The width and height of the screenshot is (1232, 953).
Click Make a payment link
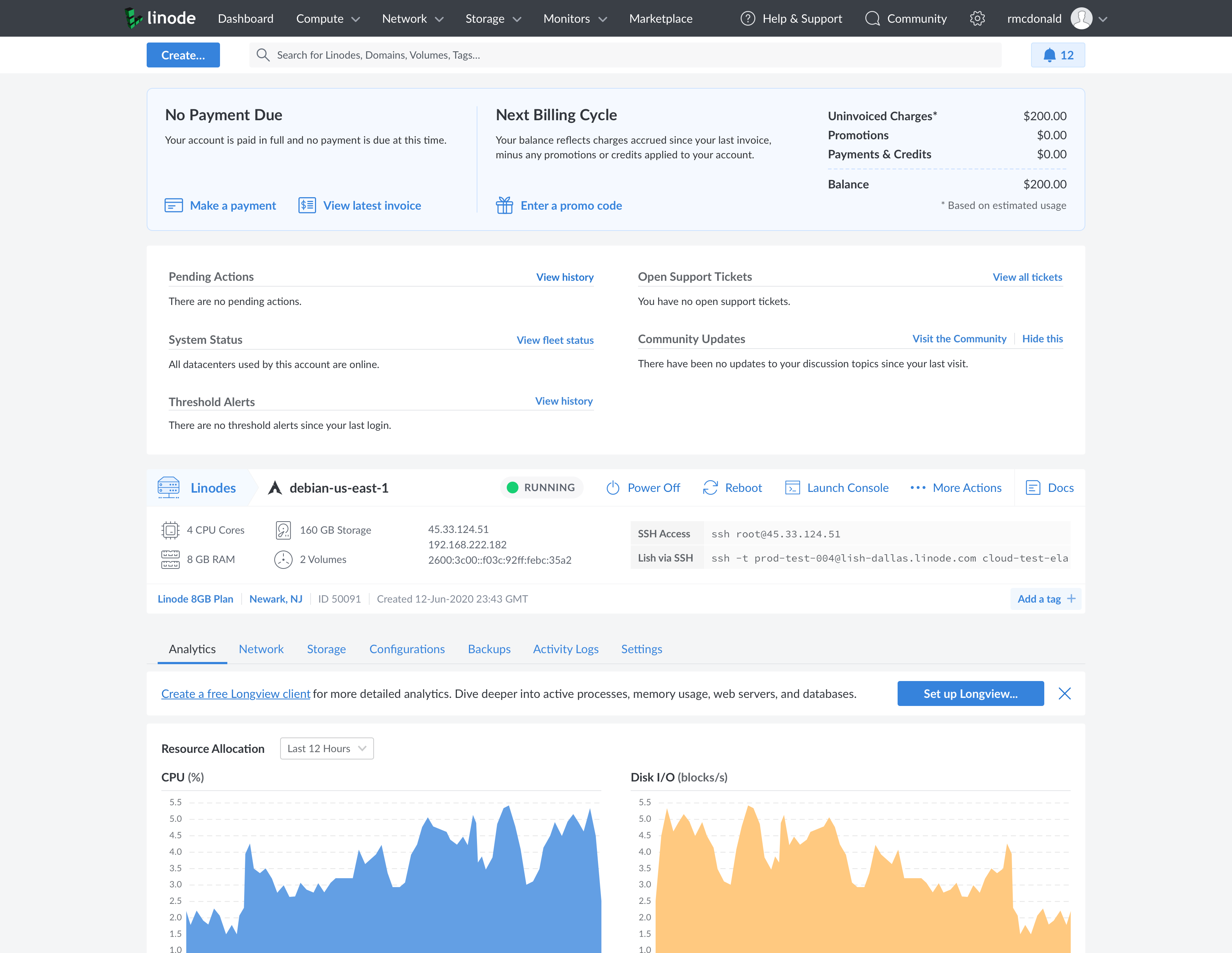coord(233,205)
